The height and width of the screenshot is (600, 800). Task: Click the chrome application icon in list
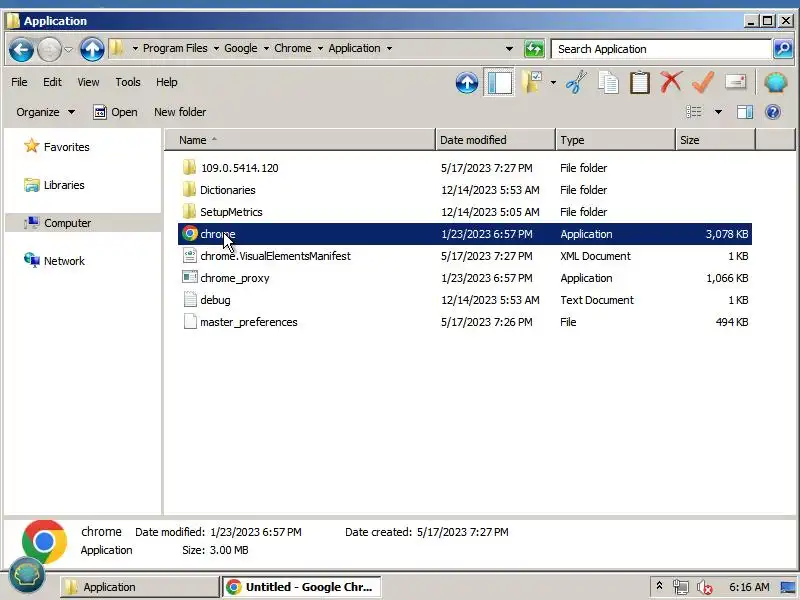190,234
